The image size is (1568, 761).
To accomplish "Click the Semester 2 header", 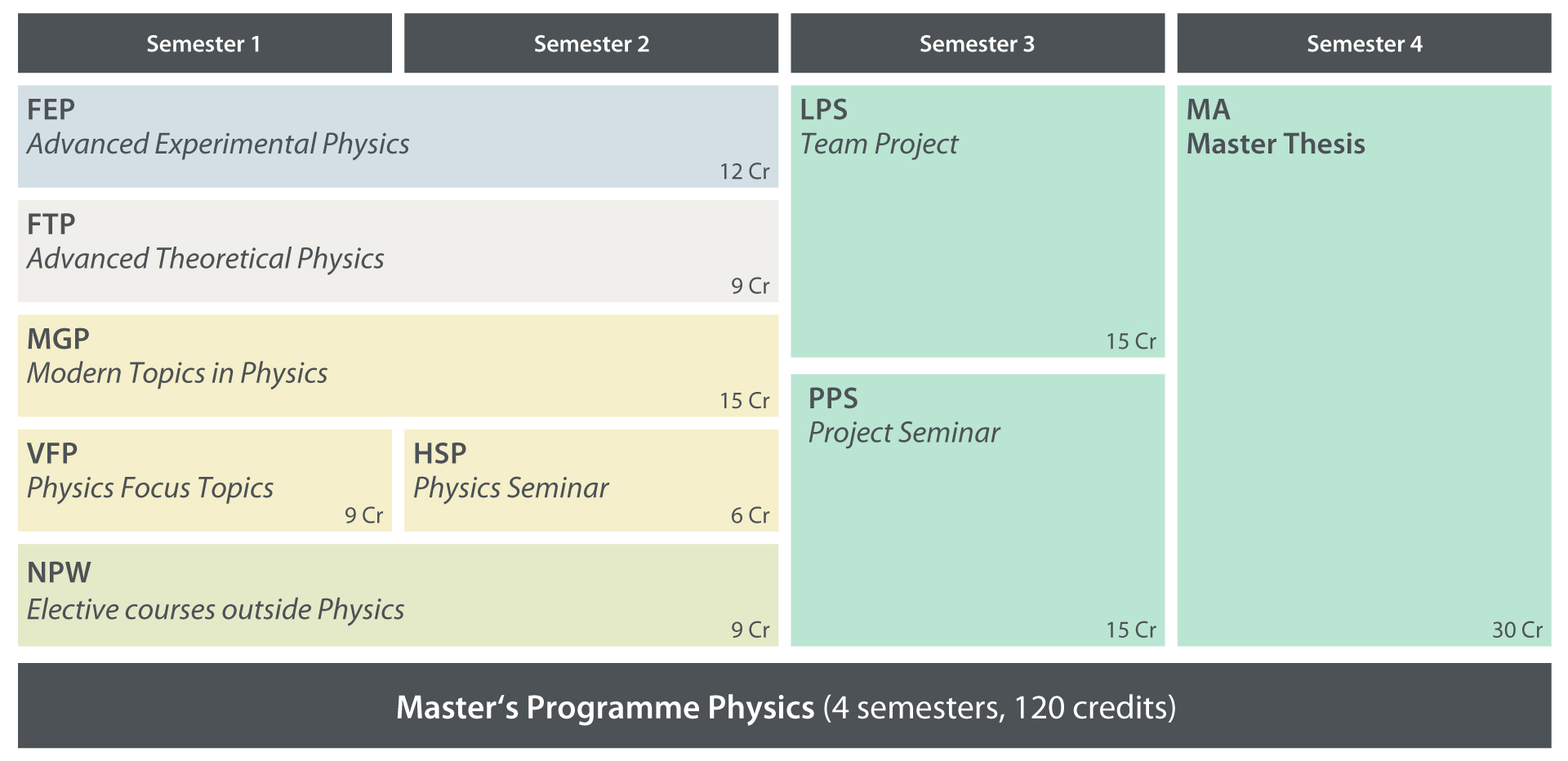I will (591, 43).
